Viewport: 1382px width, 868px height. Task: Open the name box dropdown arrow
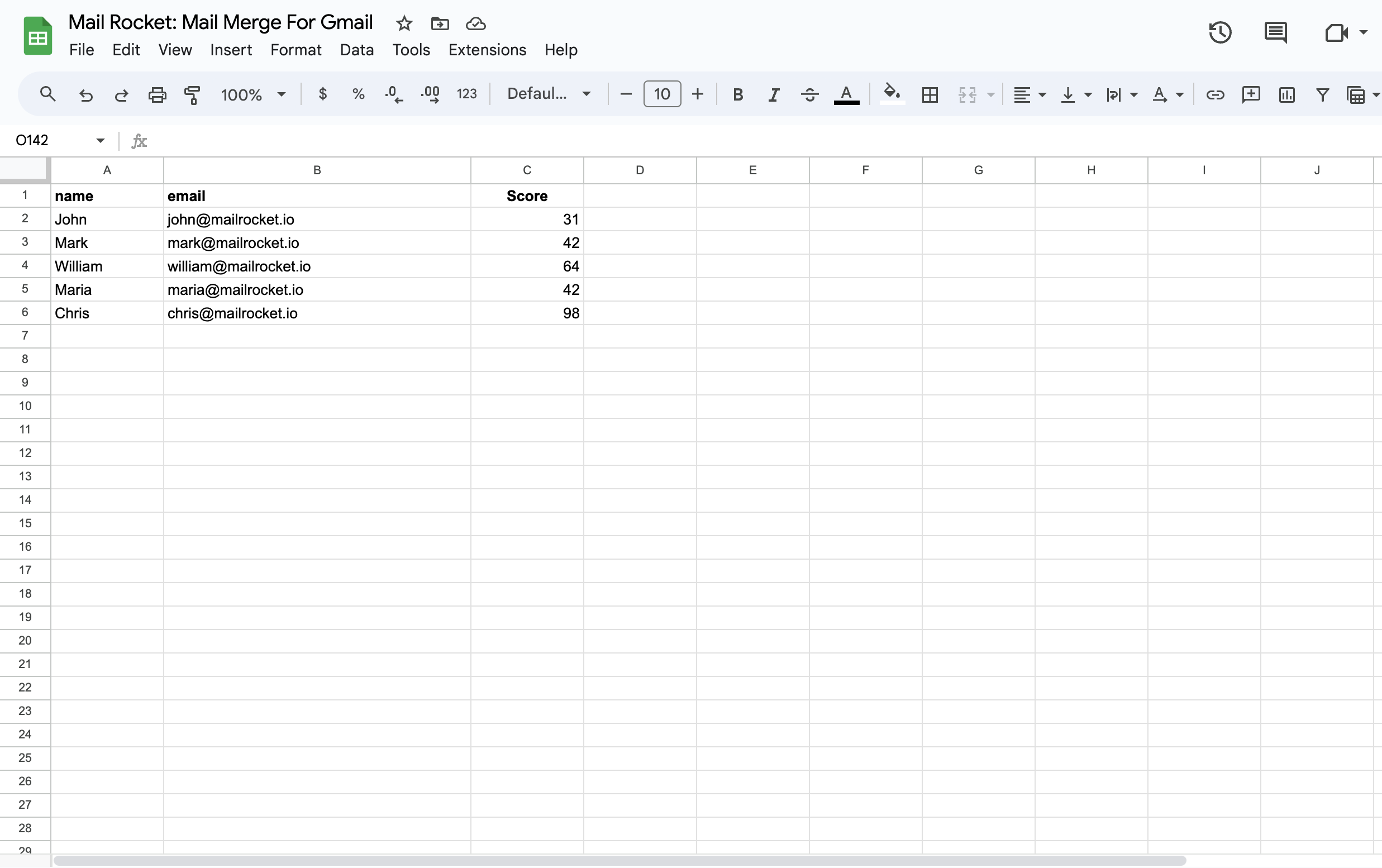[101, 141]
